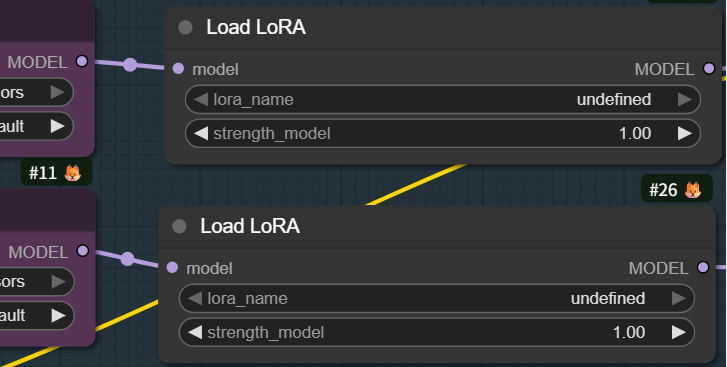
Task: Select the upper Load LoRA title bar
Action: pos(443,27)
